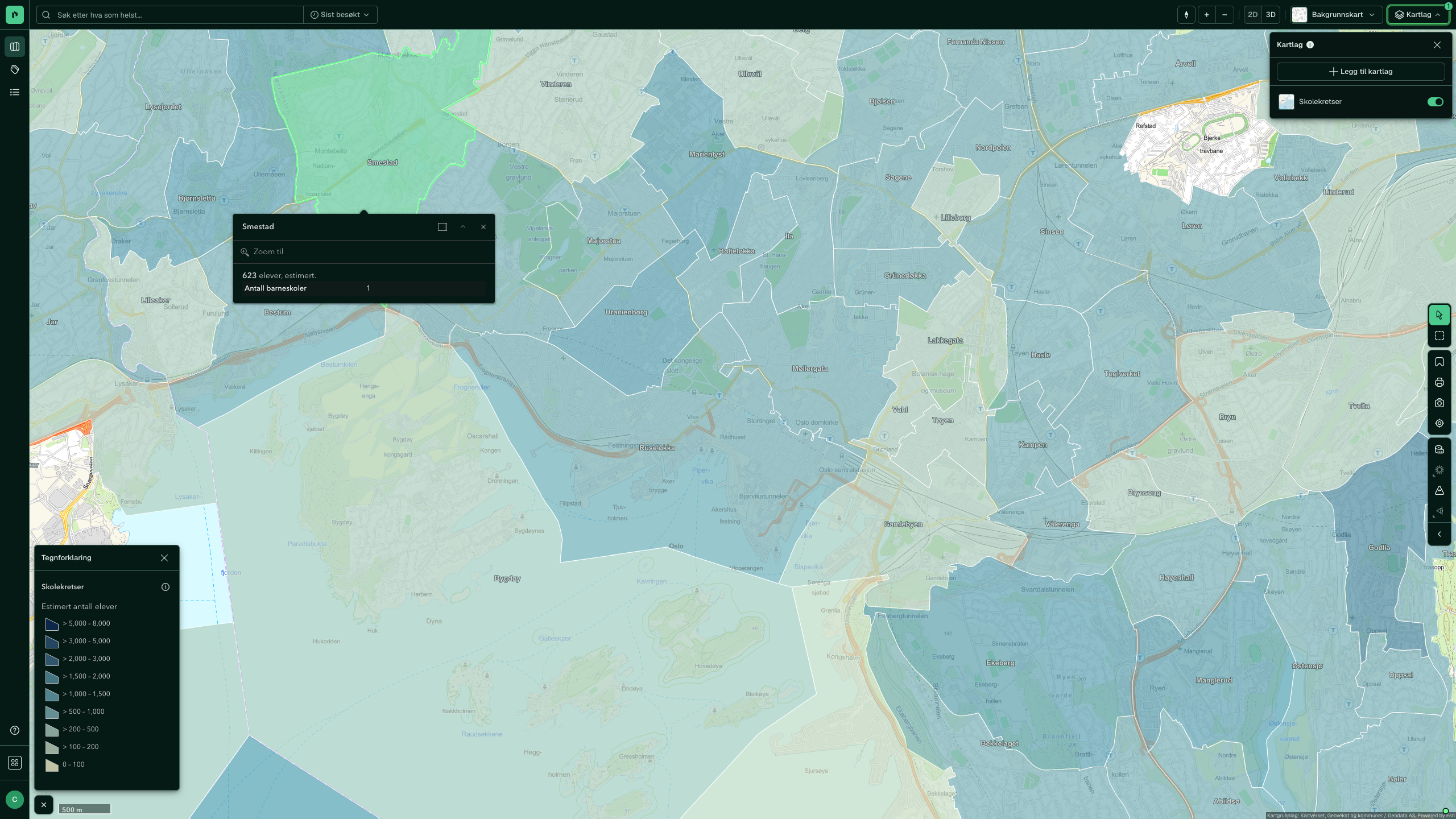Activate the rectangle selection tool

(1439, 336)
